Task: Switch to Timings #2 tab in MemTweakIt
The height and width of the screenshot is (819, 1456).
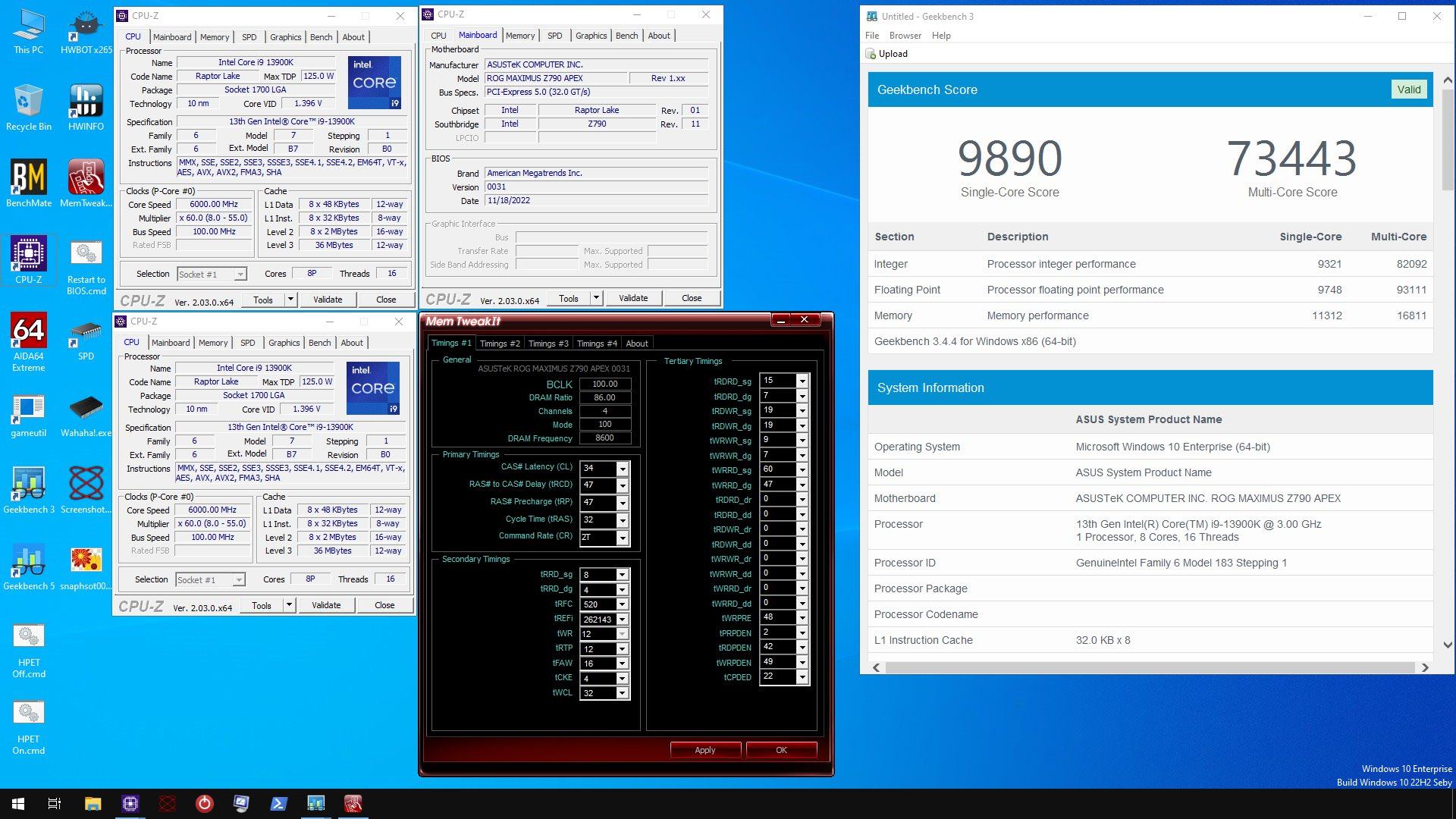Action: pos(500,344)
